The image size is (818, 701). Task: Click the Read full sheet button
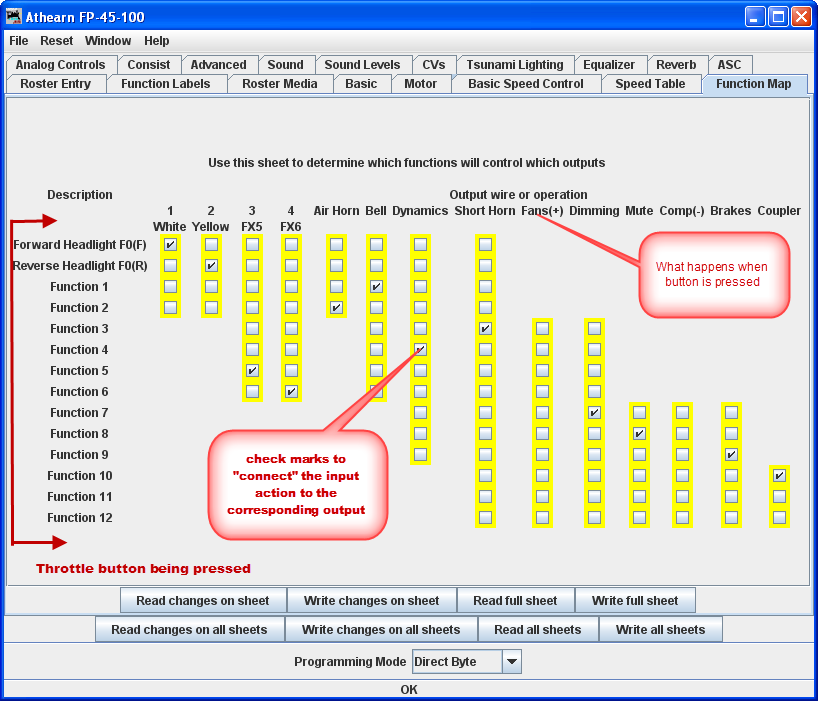(x=516, y=600)
